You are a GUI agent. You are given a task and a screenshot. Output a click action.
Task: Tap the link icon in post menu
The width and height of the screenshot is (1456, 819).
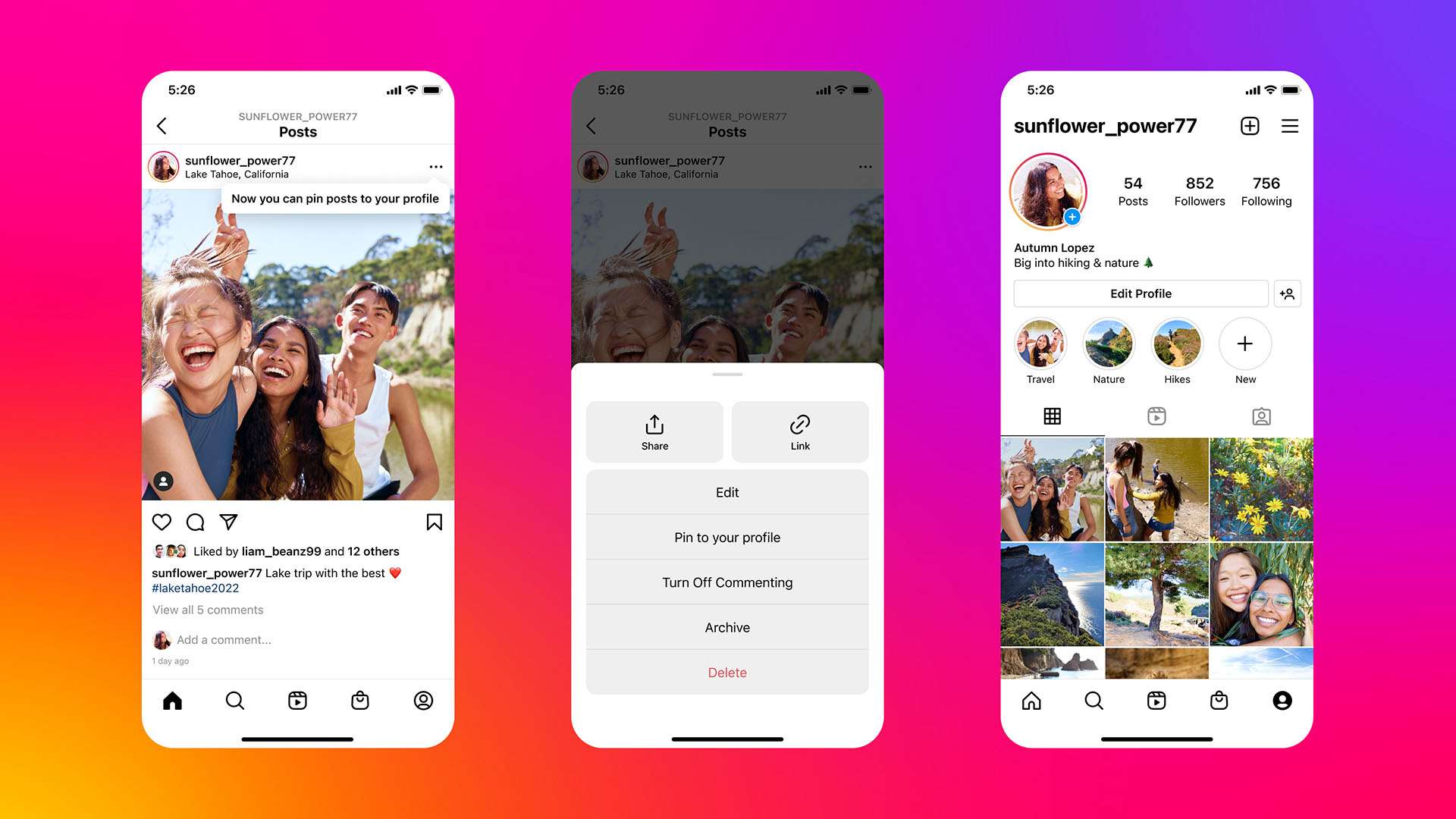(799, 424)
